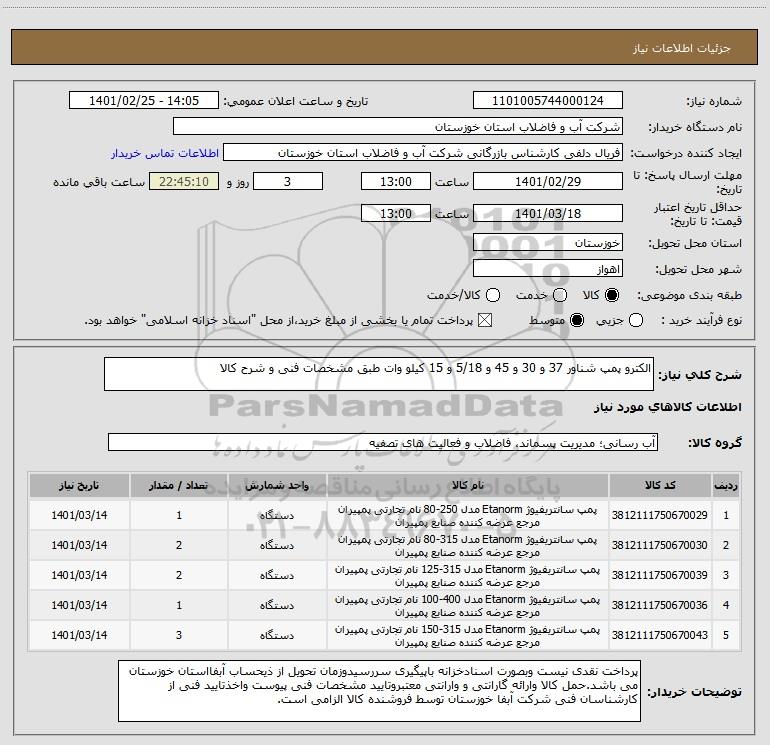This screenshot has width=770, height=745.
Task: Click the delivery city field اهواز
Action: 548,268
